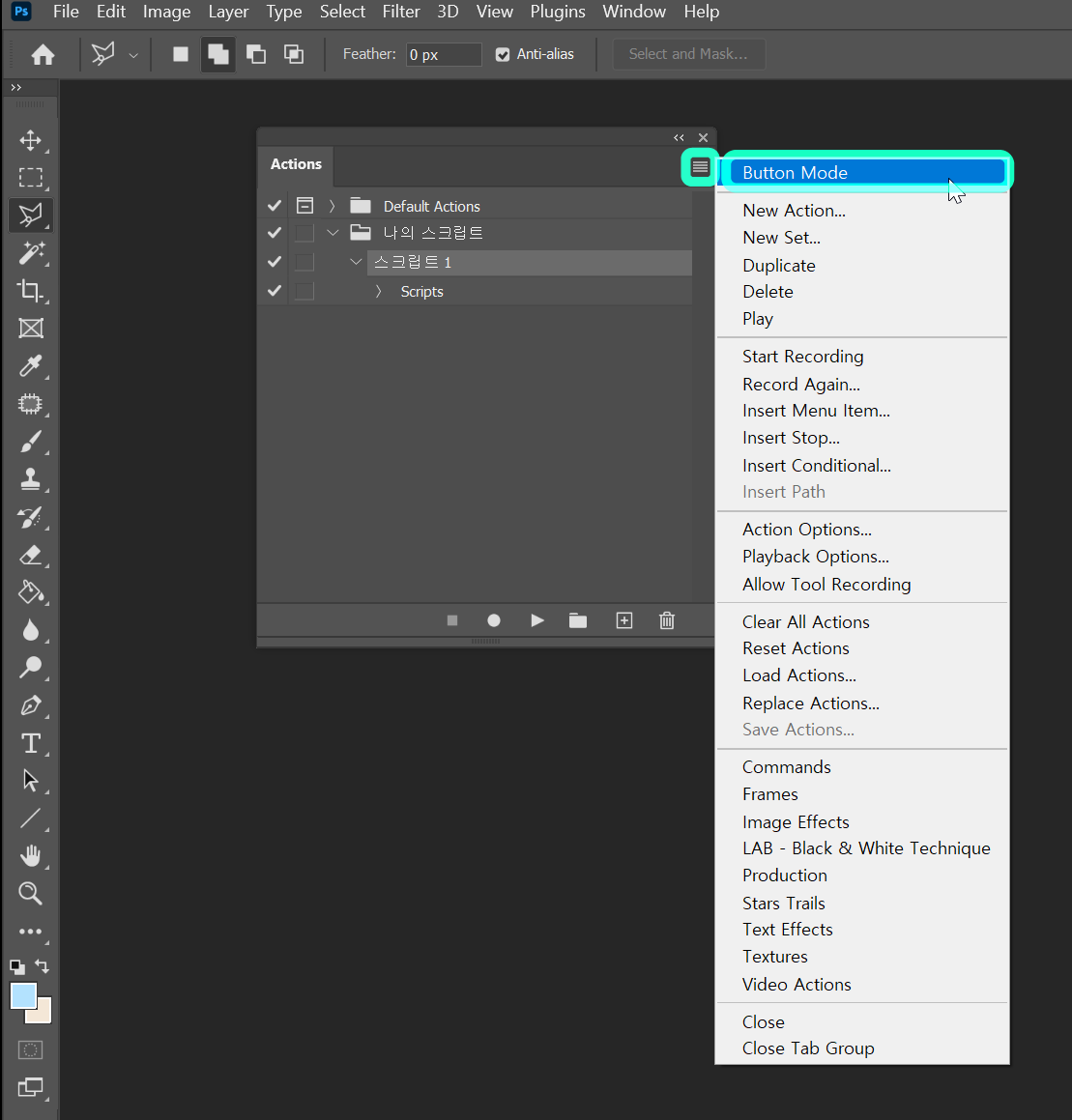Image resolution: width=1072 pixels, height=1120 pixels.
Task: Toggle Quick Mask mode
Action: point(30,1050)
